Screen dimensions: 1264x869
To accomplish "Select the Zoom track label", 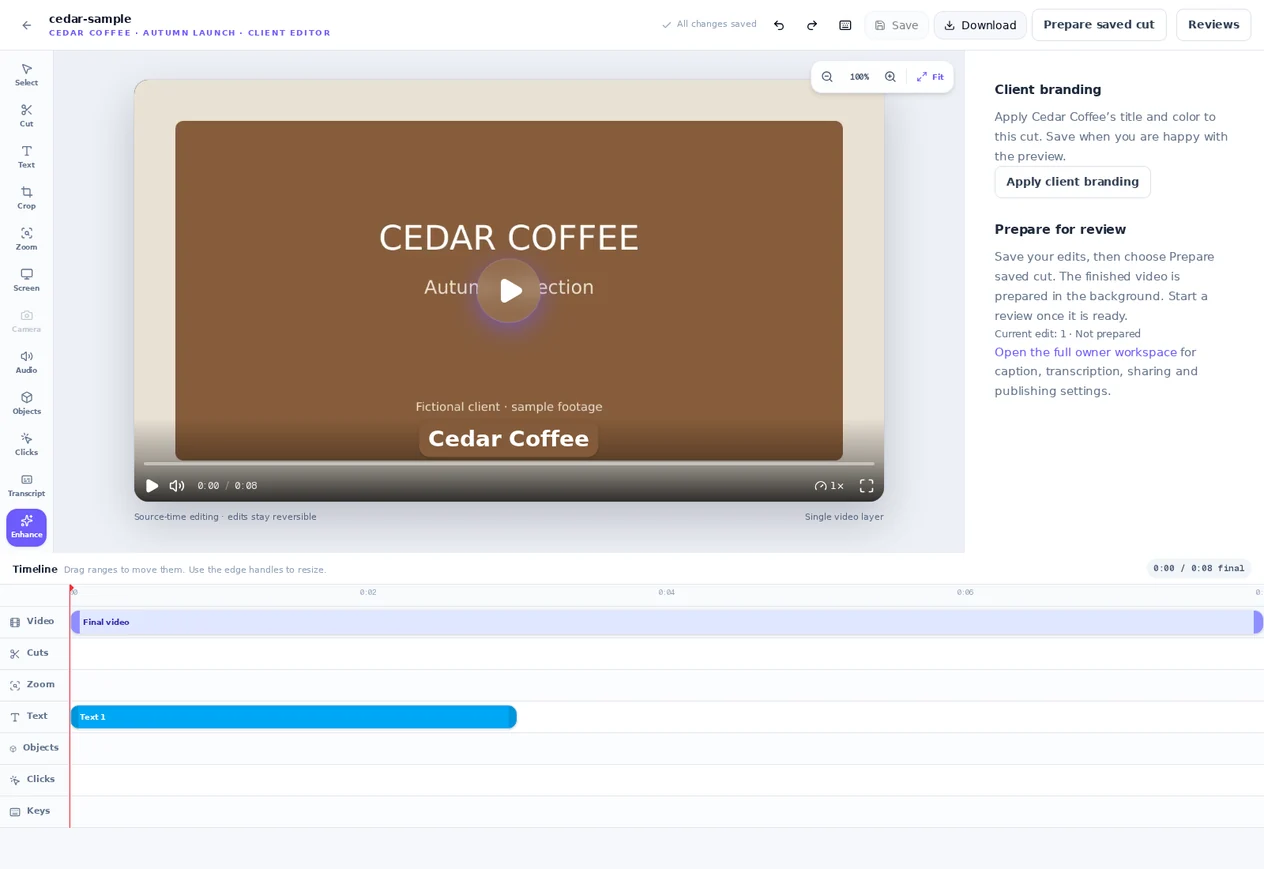I will tap(40, 684).
